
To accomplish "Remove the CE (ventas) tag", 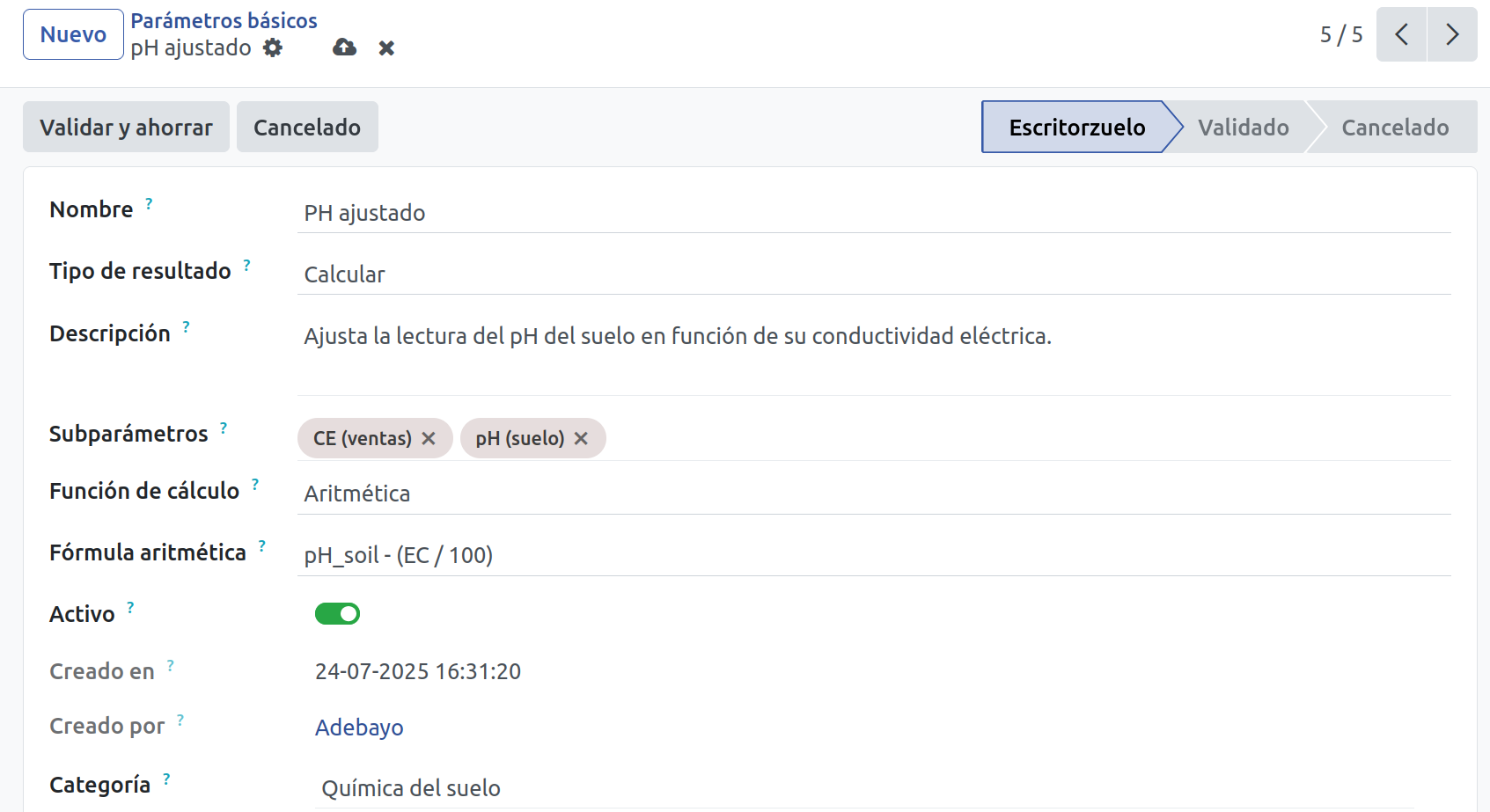I will (429, 438).
